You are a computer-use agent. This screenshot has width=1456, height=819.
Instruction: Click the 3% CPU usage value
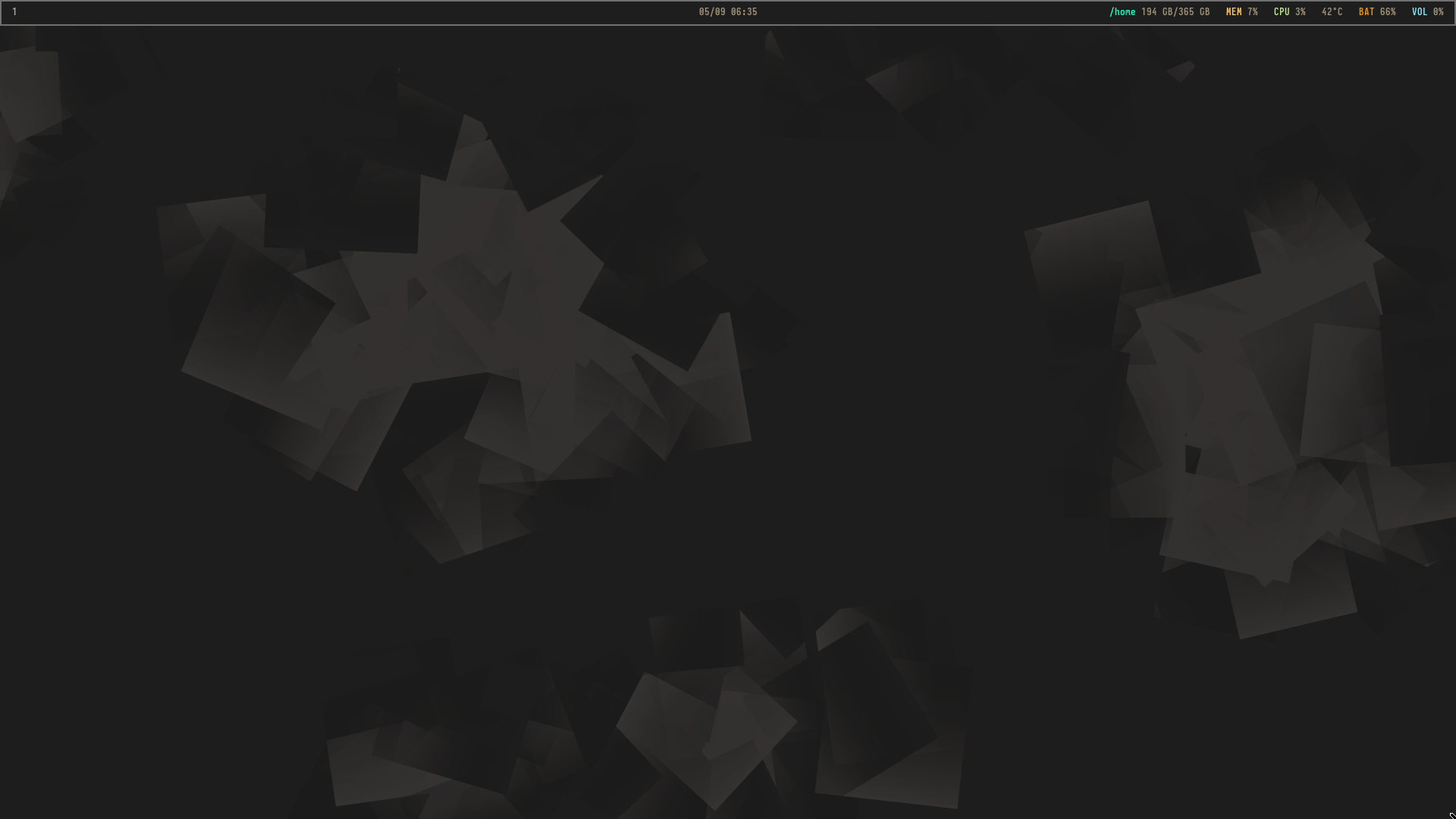coord(1301,12)
